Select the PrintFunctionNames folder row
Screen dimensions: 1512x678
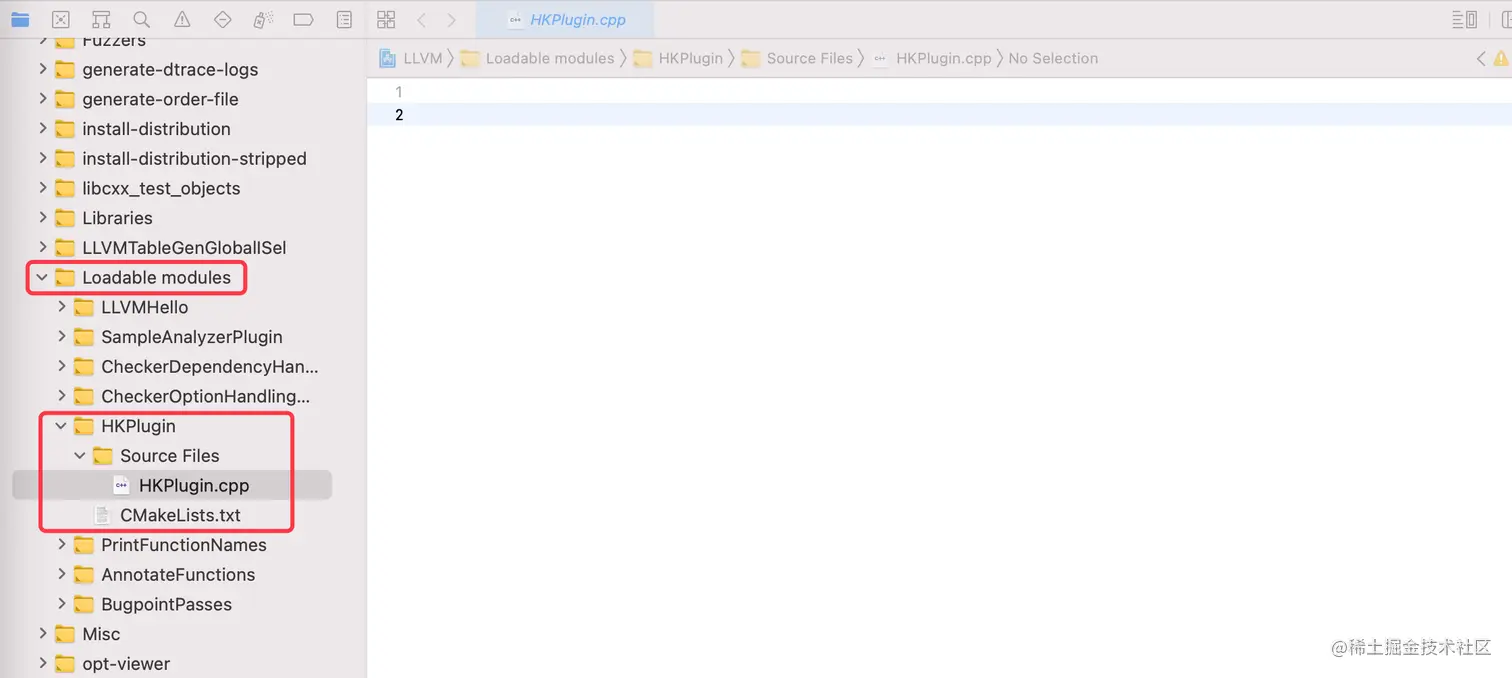pos(172,545)
